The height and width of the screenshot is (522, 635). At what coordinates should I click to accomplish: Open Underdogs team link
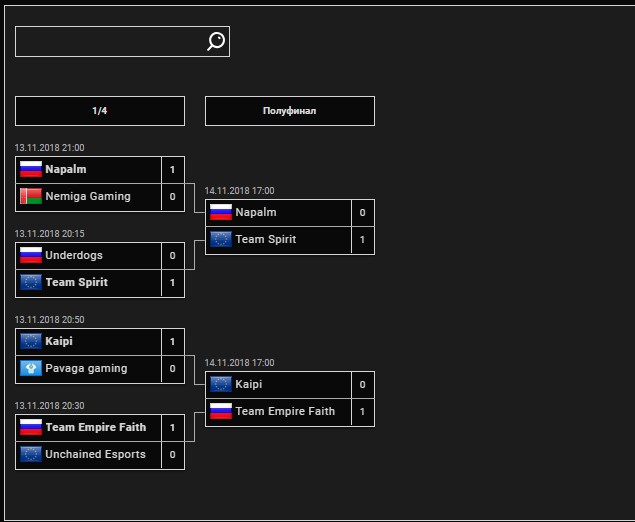click(74, 256)
